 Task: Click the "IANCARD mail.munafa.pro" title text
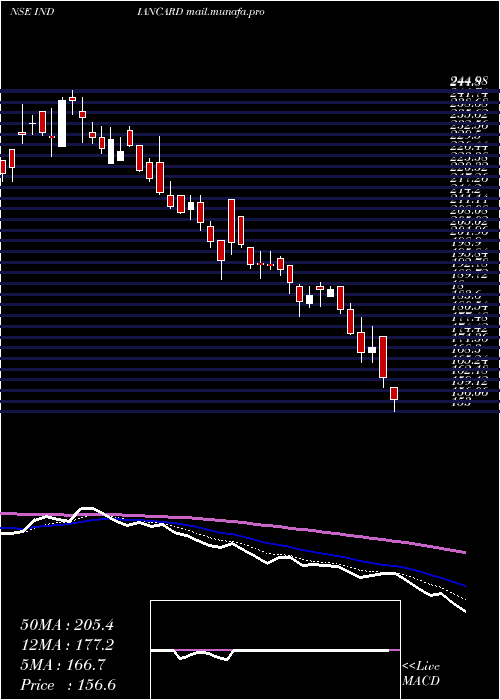(x=201, y=12)
